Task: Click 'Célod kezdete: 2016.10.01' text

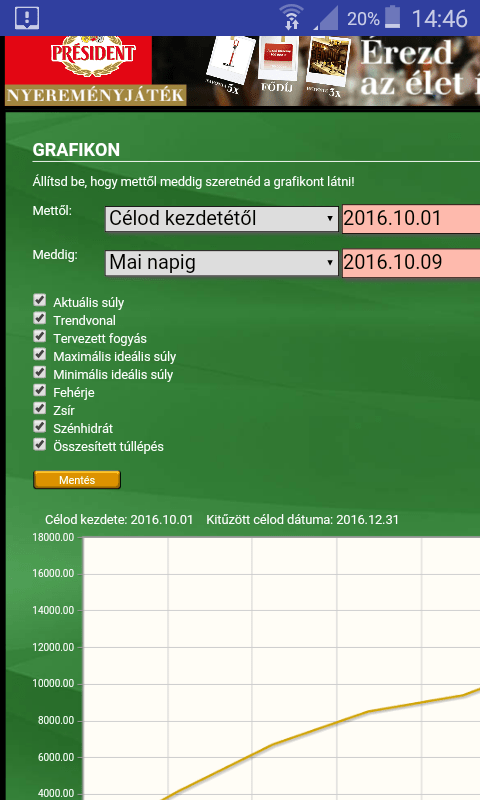Action: (x=119, y=519)
